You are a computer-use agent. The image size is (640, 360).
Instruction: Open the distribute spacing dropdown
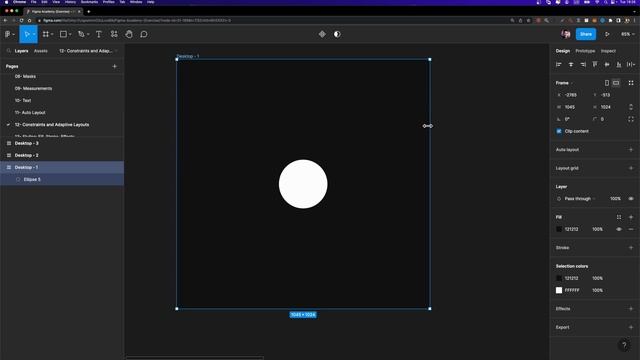[631, 64]
